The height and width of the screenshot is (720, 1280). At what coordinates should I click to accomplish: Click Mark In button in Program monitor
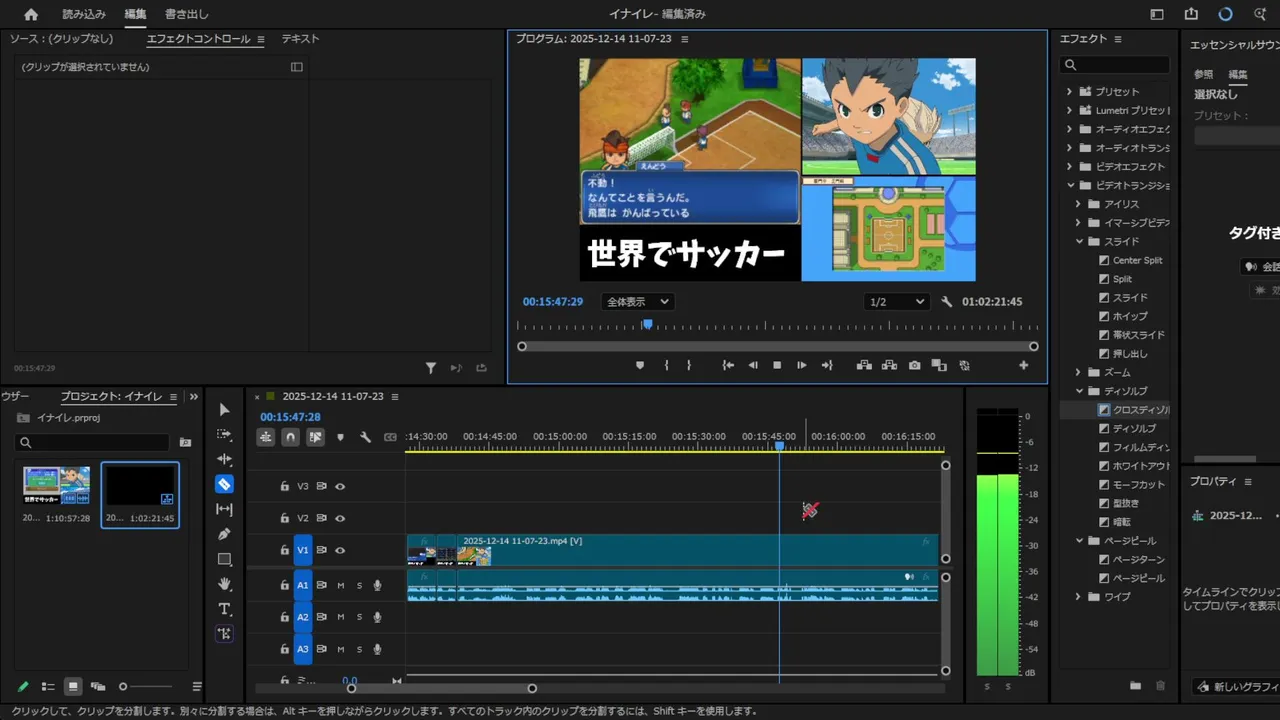click(x=666, y=366)
